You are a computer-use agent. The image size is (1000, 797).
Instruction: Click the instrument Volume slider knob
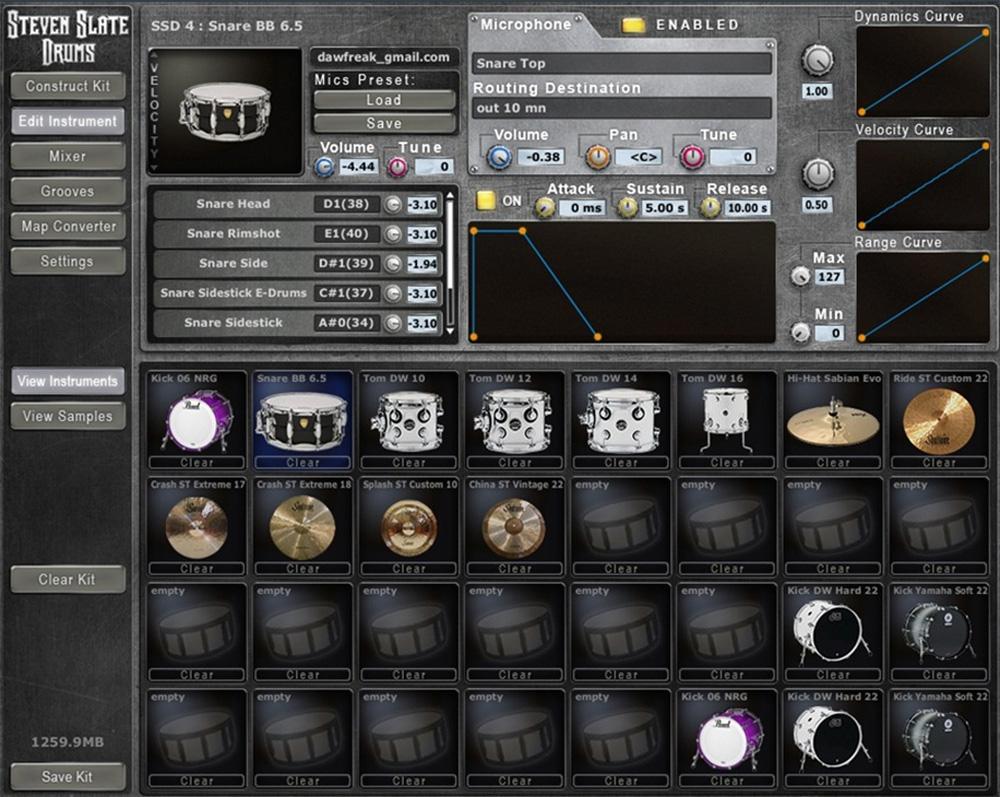point(325,167)
